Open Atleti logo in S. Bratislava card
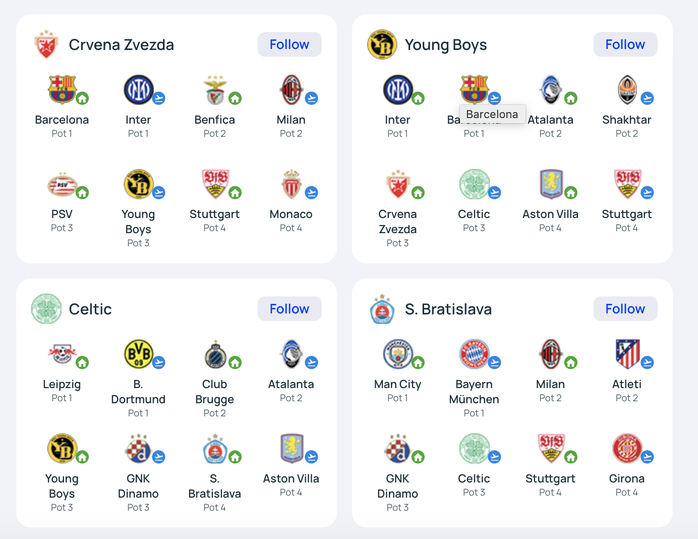Screen dimensions: 698x539 click(627, 354)
